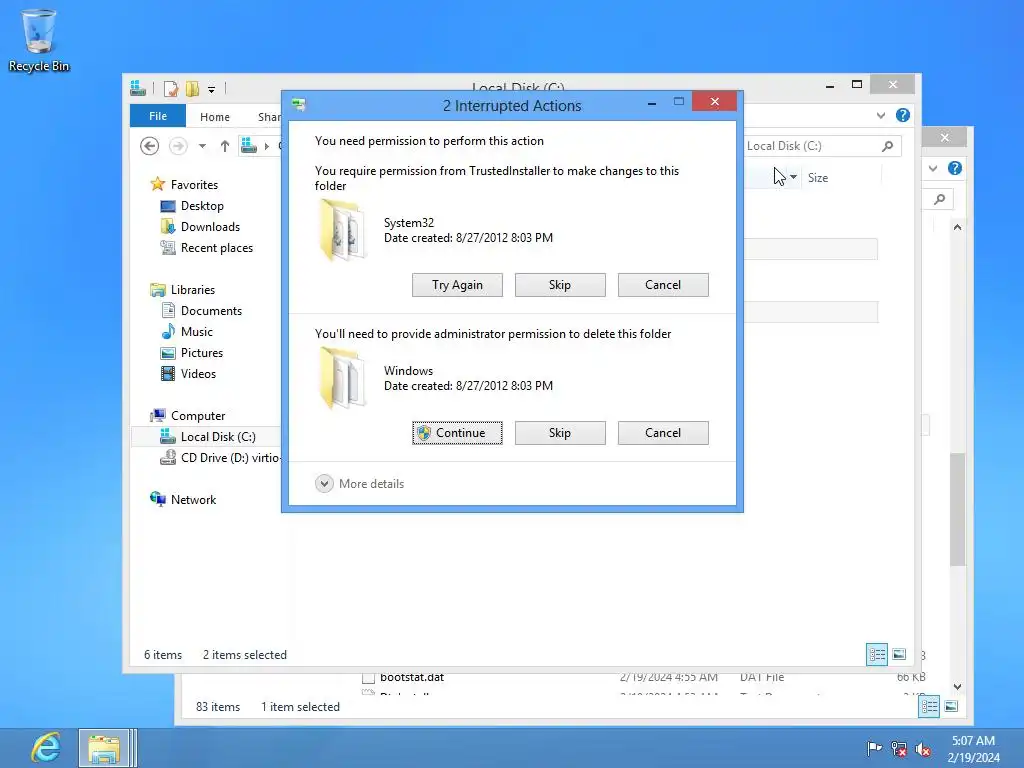Continue deleting the Windows folder
1024x768 pixels.
point(457,433)
